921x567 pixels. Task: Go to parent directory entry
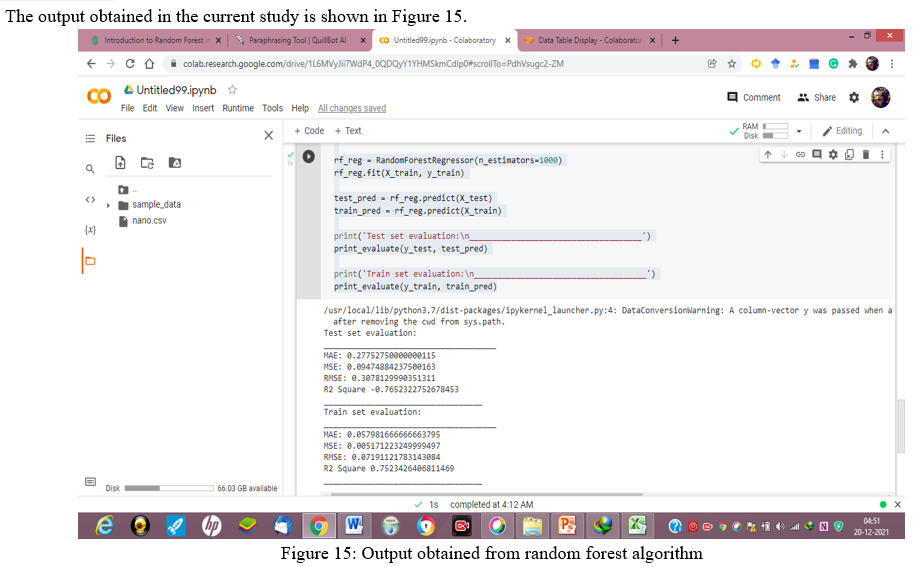[x=127, y=190]
